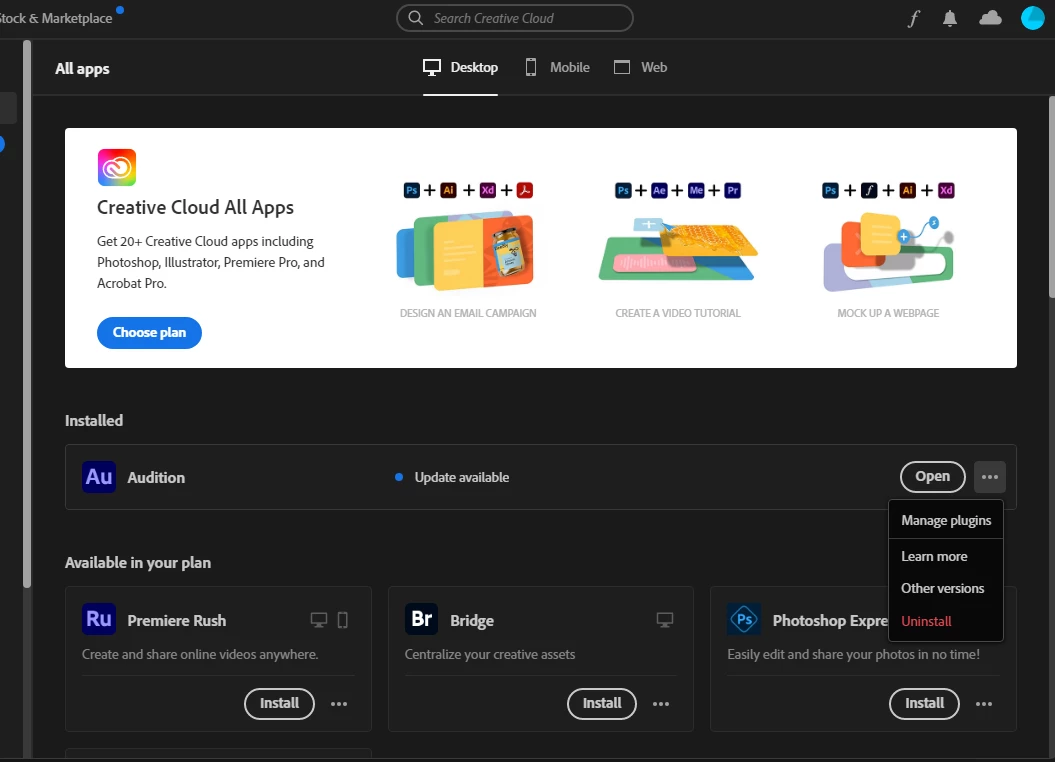Open Premiere Rush more options menu

tap(339, 703)
